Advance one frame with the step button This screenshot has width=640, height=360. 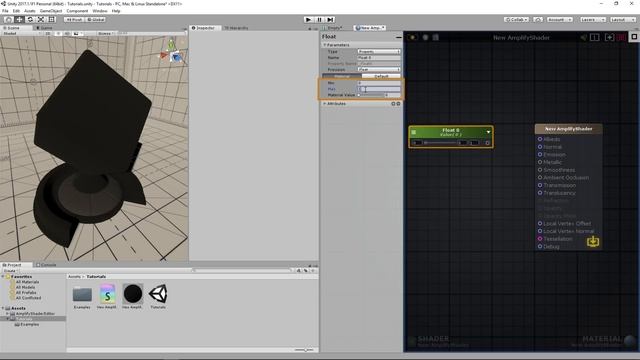click(331, 20)
